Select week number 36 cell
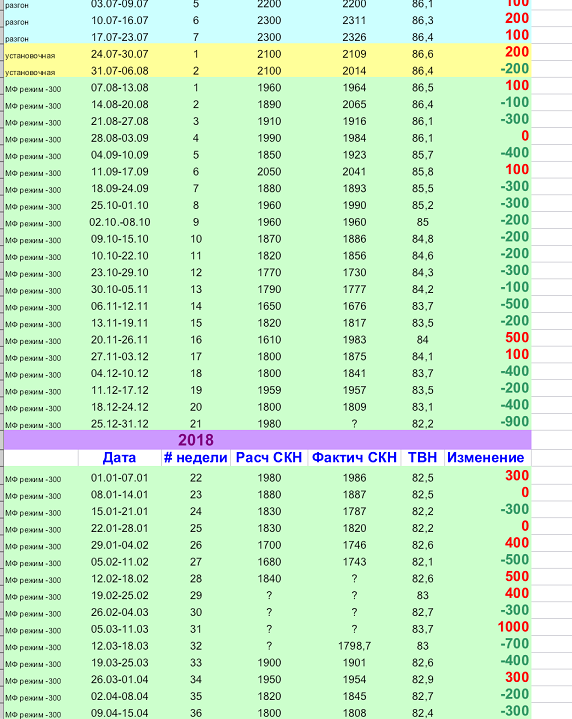The image size is (572, 719). (x=196, y=713)
